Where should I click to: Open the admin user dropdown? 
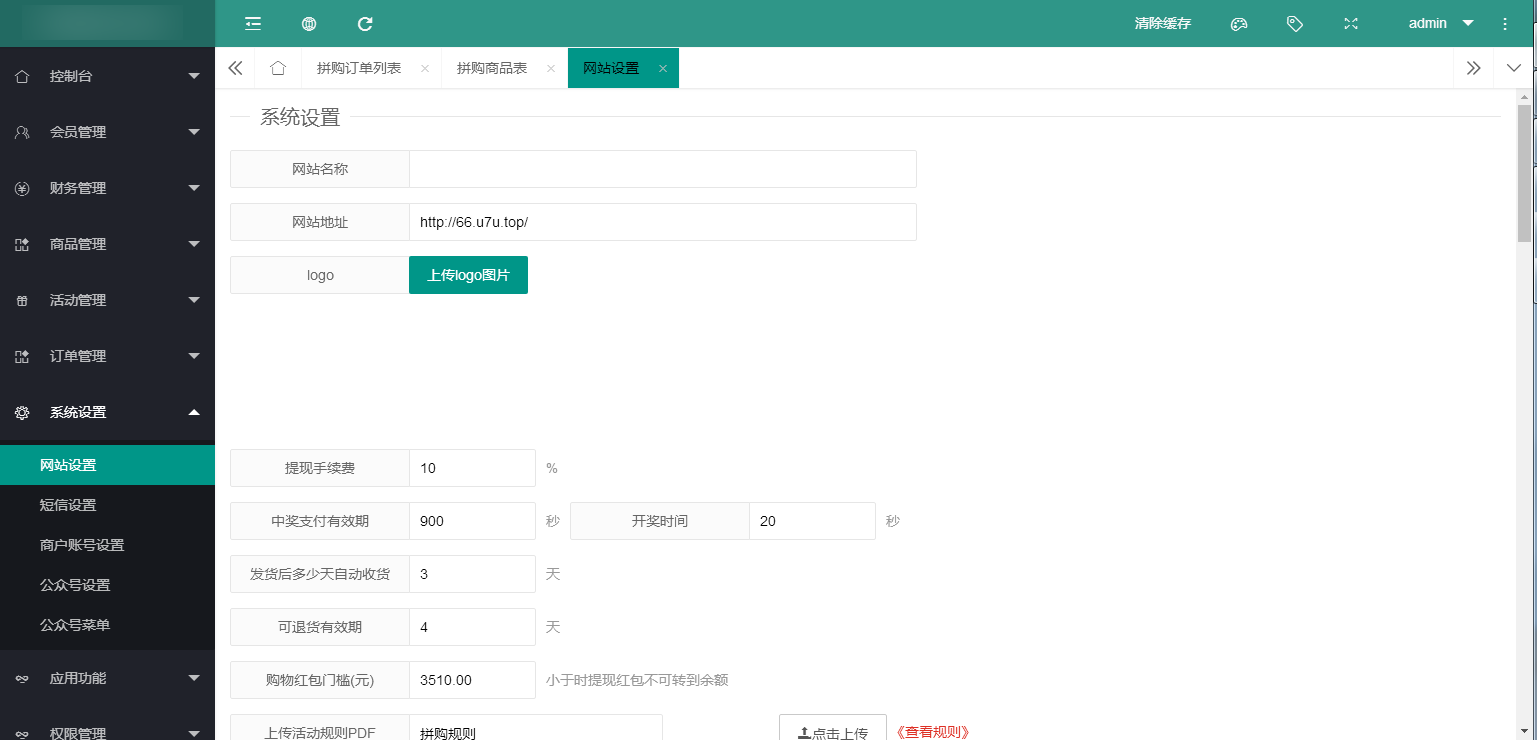1441,23
